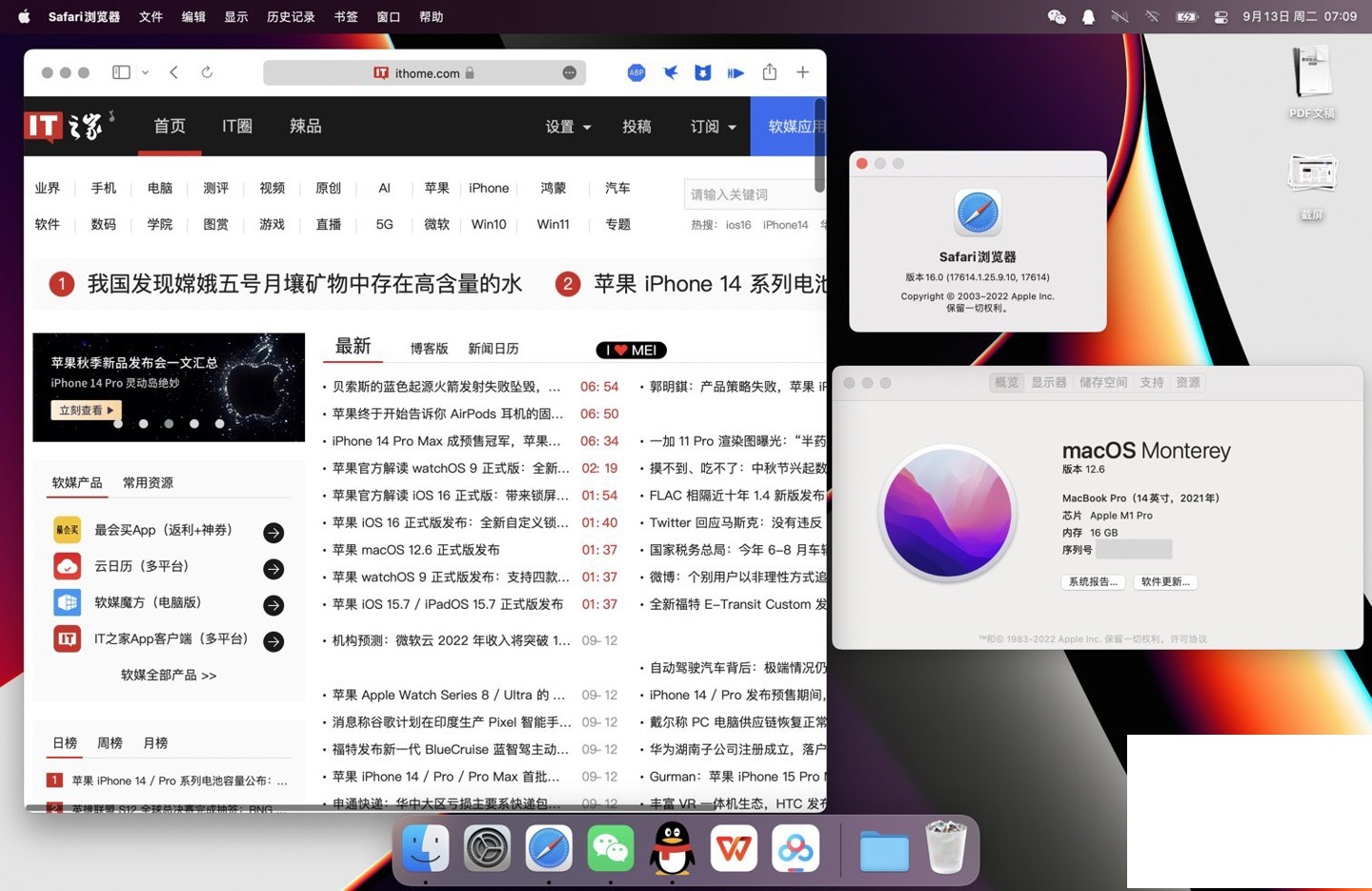Click the I ♥ MEI badge
The height and width of the screenshot is (891, 1372).
631,350
